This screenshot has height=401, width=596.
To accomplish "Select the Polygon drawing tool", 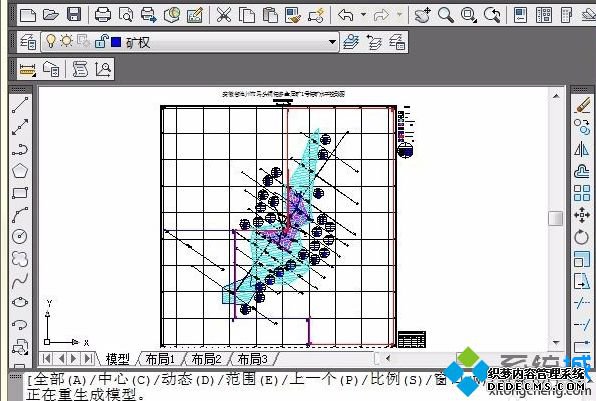I will point(20,171).
